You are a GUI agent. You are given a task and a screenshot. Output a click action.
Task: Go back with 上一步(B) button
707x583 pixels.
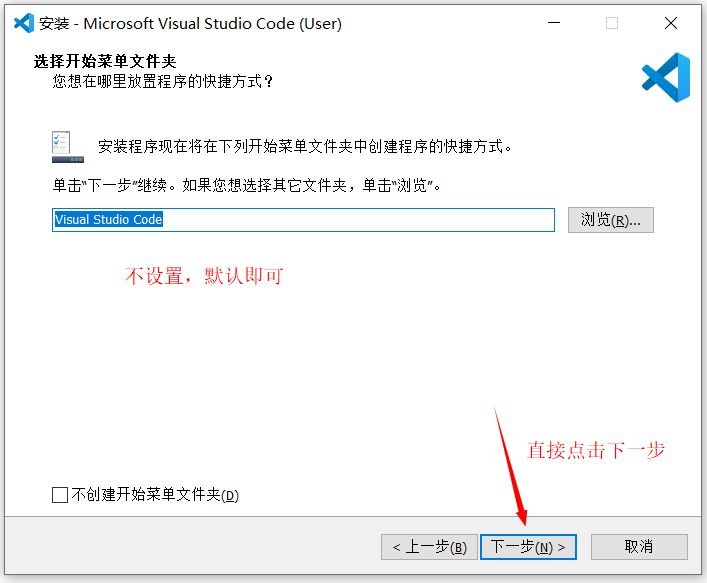pyautogui.click(x=429, y=547)
